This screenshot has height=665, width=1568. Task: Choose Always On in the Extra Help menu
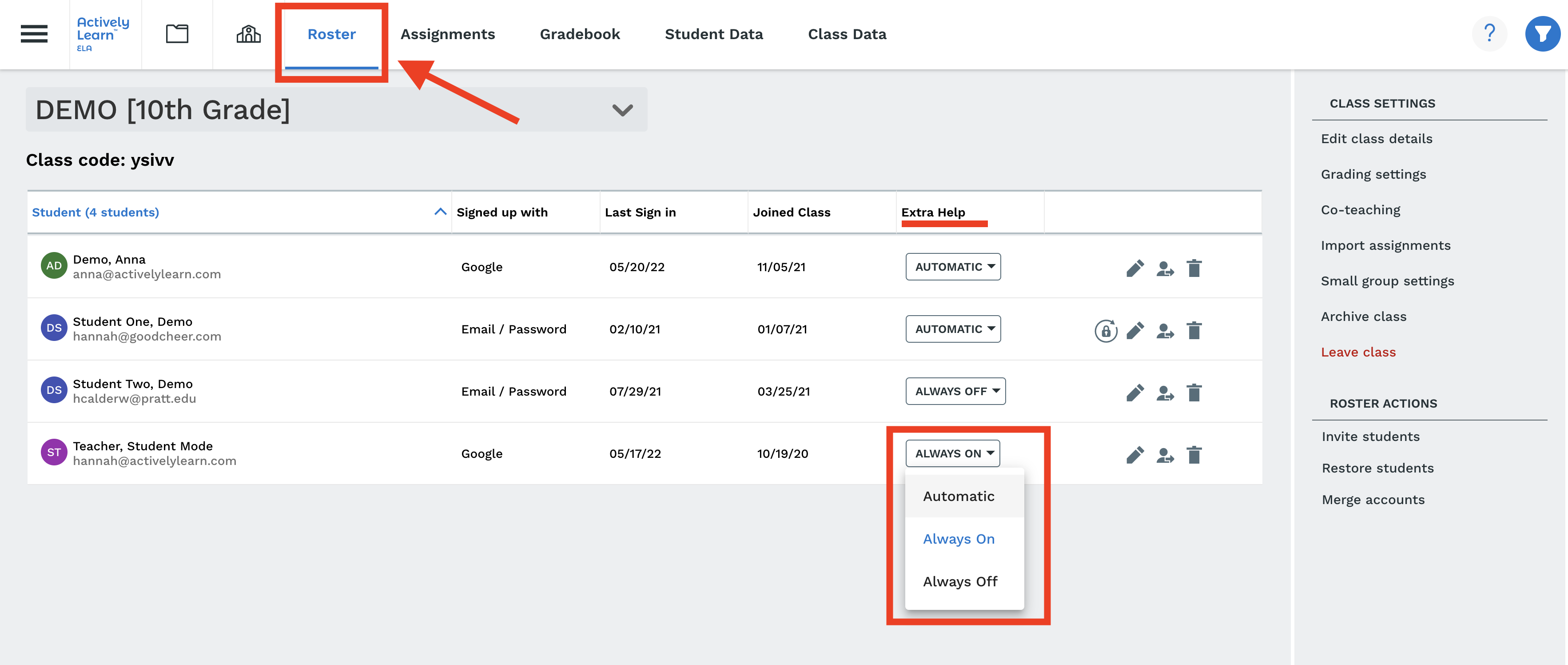[965, 539]
